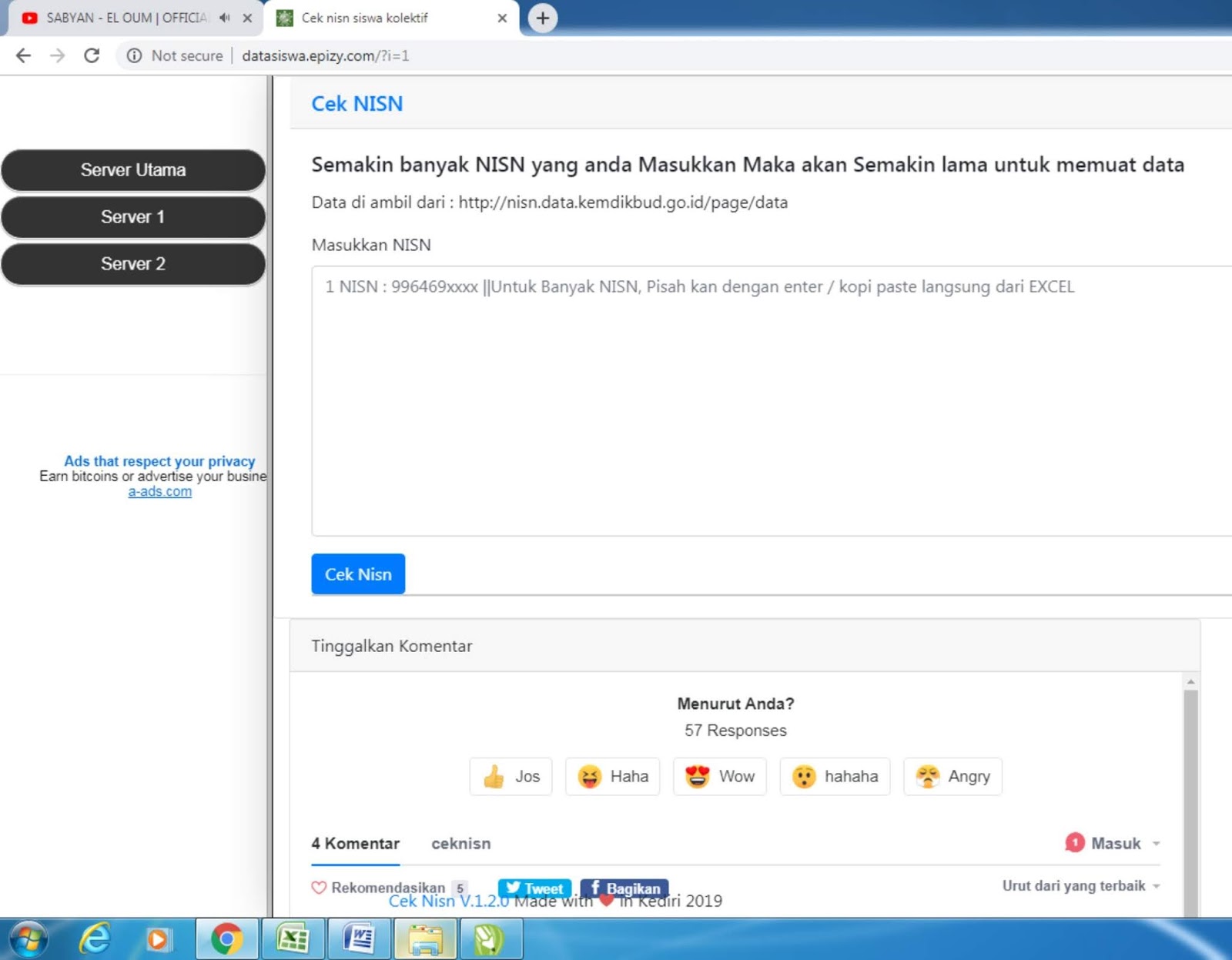Give a Jos thumbs-up reaction
1232x960 pixels.
tap(510, 776)
